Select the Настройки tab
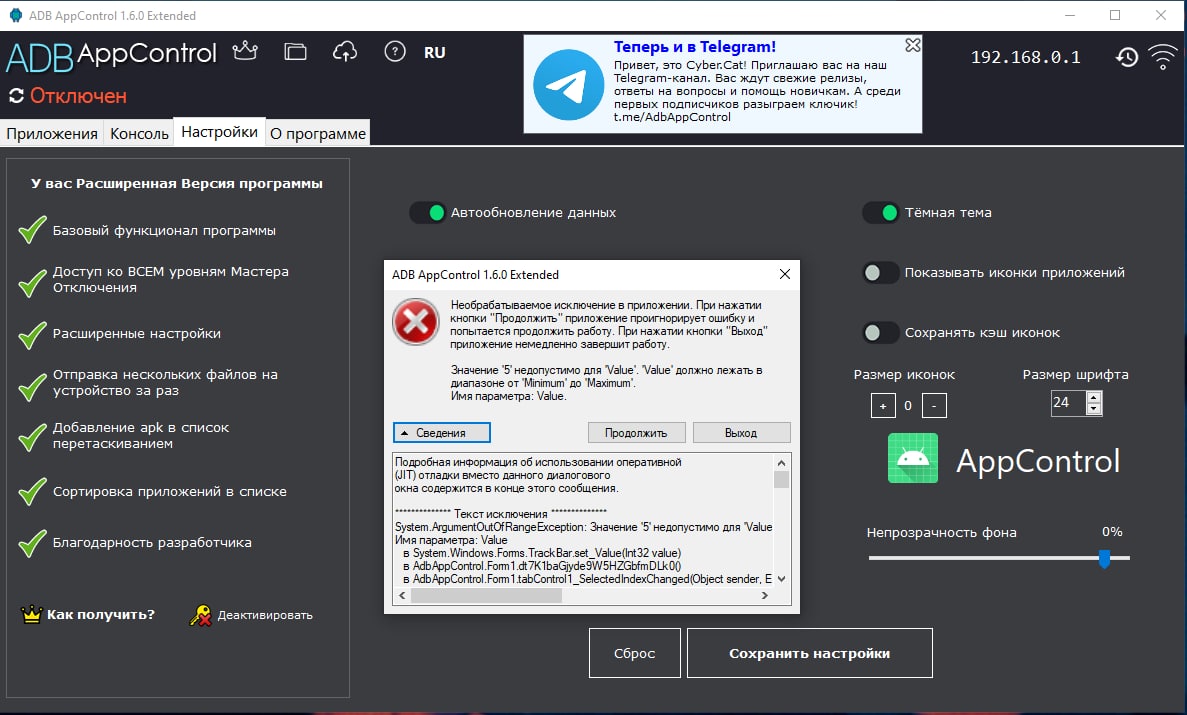The width and height of the screenshot is (1187, 715). (x=220, y=132)
